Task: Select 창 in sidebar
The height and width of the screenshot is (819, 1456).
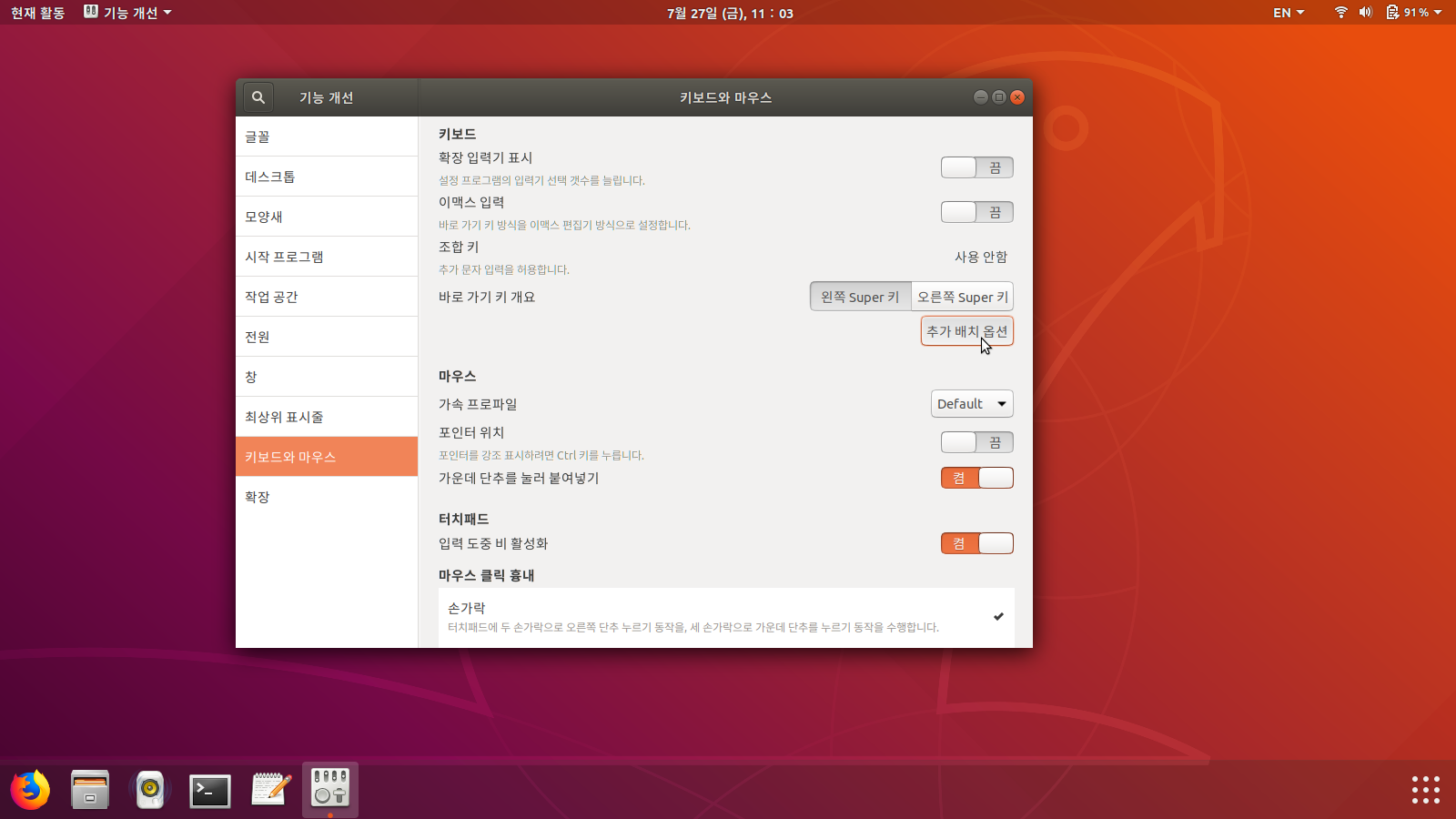Action: [327, 377]
